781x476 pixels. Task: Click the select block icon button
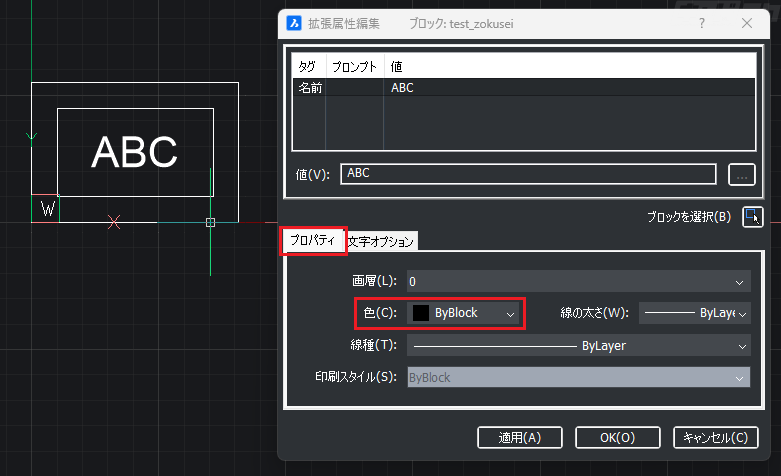tap(752, 216)
